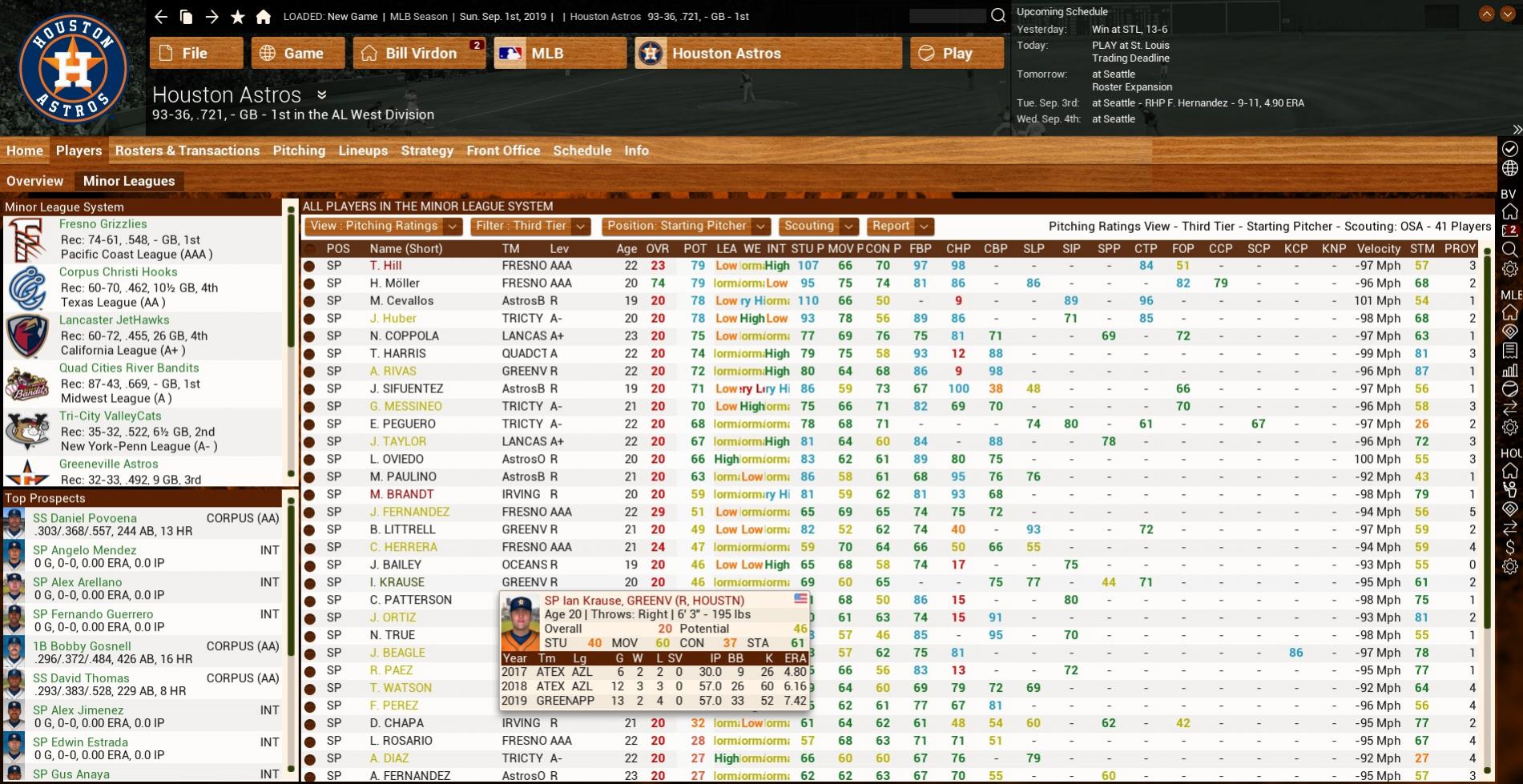
Task: Open the Report dropdown
Action: click(899, 227)
